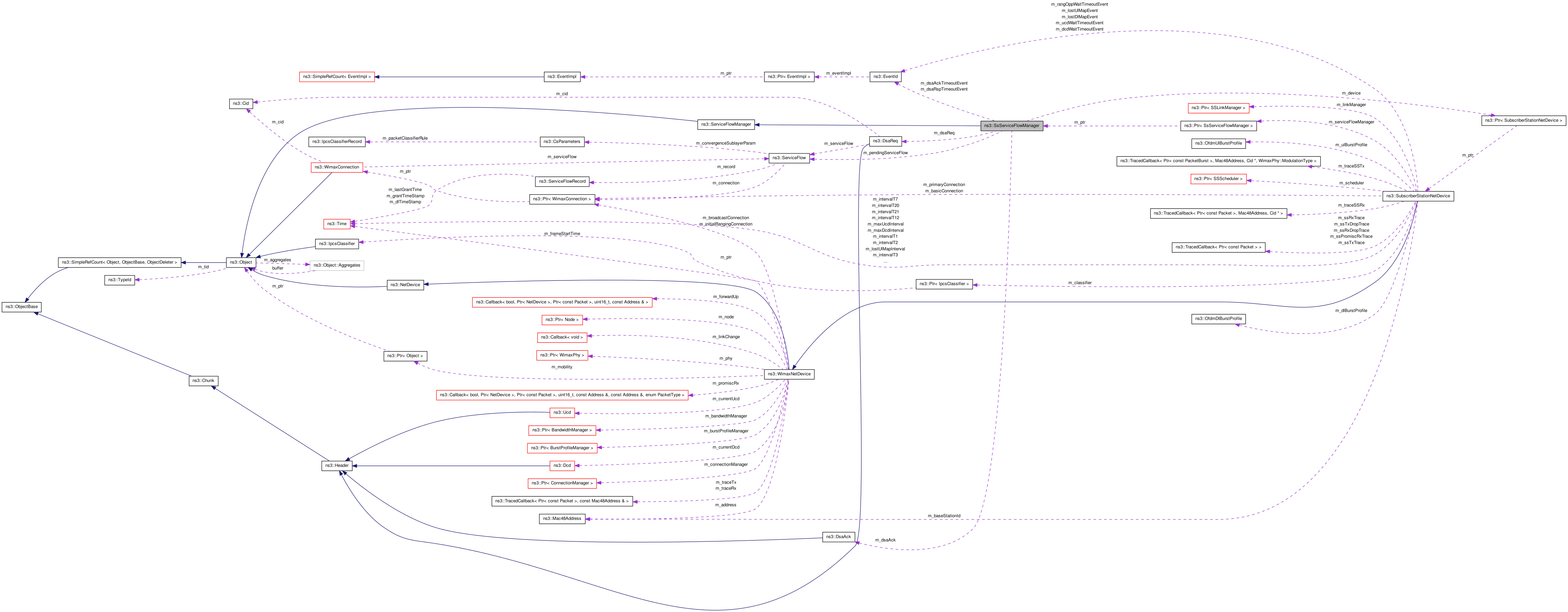
Task: Select ns3::Ptr< SSScheduler > node
Action: coord(1218,178)
